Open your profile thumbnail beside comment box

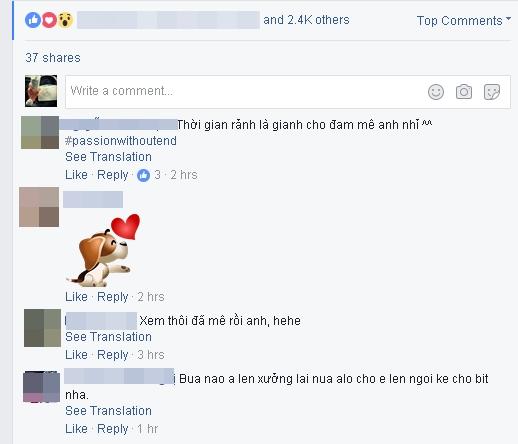(x=41, y=91)
